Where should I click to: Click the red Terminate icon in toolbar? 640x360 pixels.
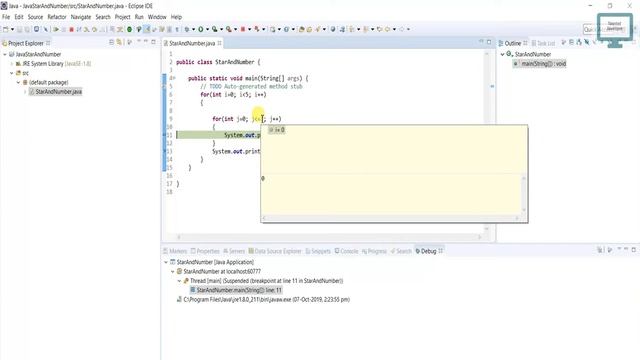pos(71,29)
